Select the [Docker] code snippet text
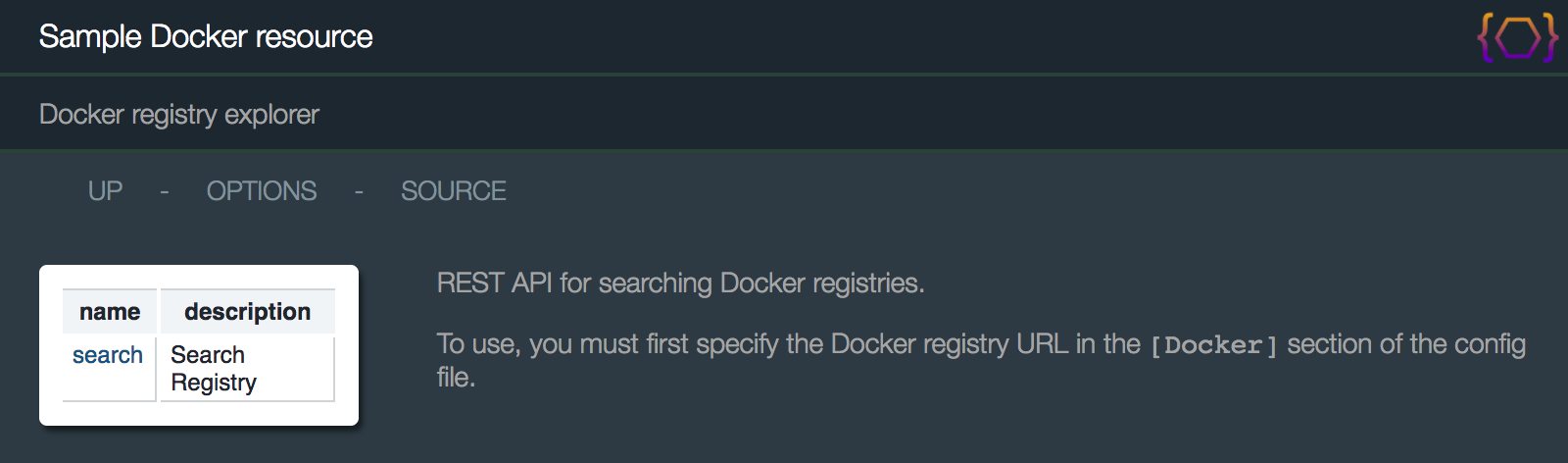 (x=1214, y=345)
